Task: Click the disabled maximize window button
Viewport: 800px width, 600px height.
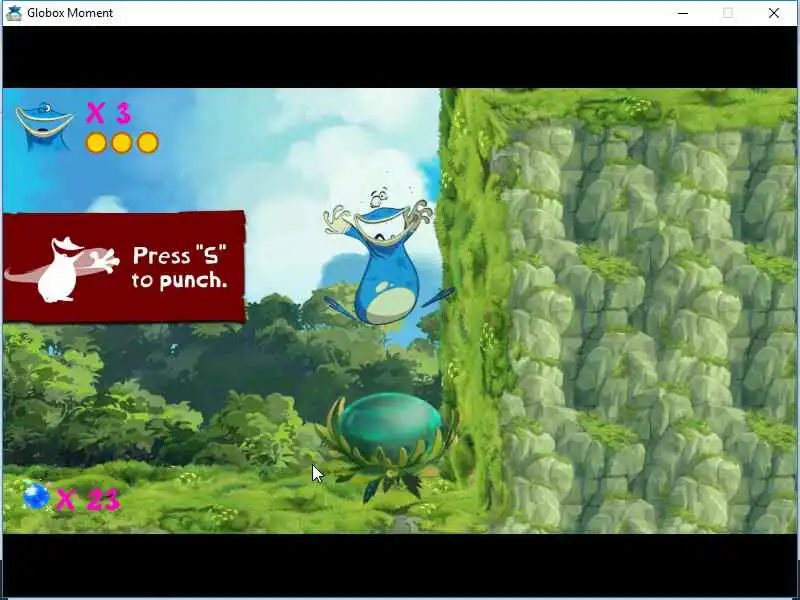Action: (728, 13)
